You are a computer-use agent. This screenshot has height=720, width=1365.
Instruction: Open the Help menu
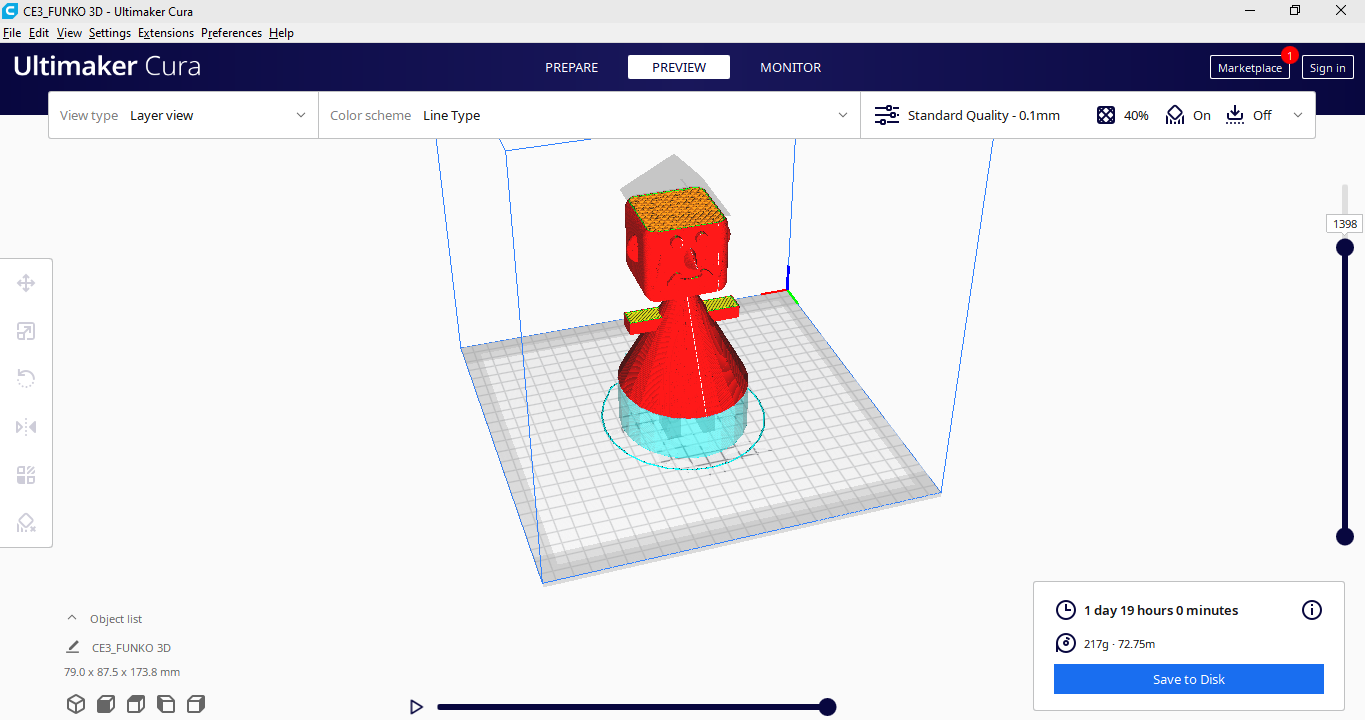click(x=281, y=33)
